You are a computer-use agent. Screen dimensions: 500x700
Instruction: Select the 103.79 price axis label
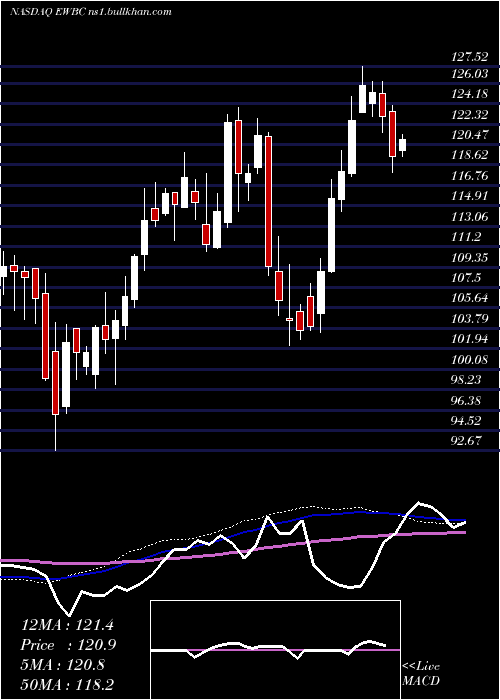pyautogui.click(x=469, y=318)
